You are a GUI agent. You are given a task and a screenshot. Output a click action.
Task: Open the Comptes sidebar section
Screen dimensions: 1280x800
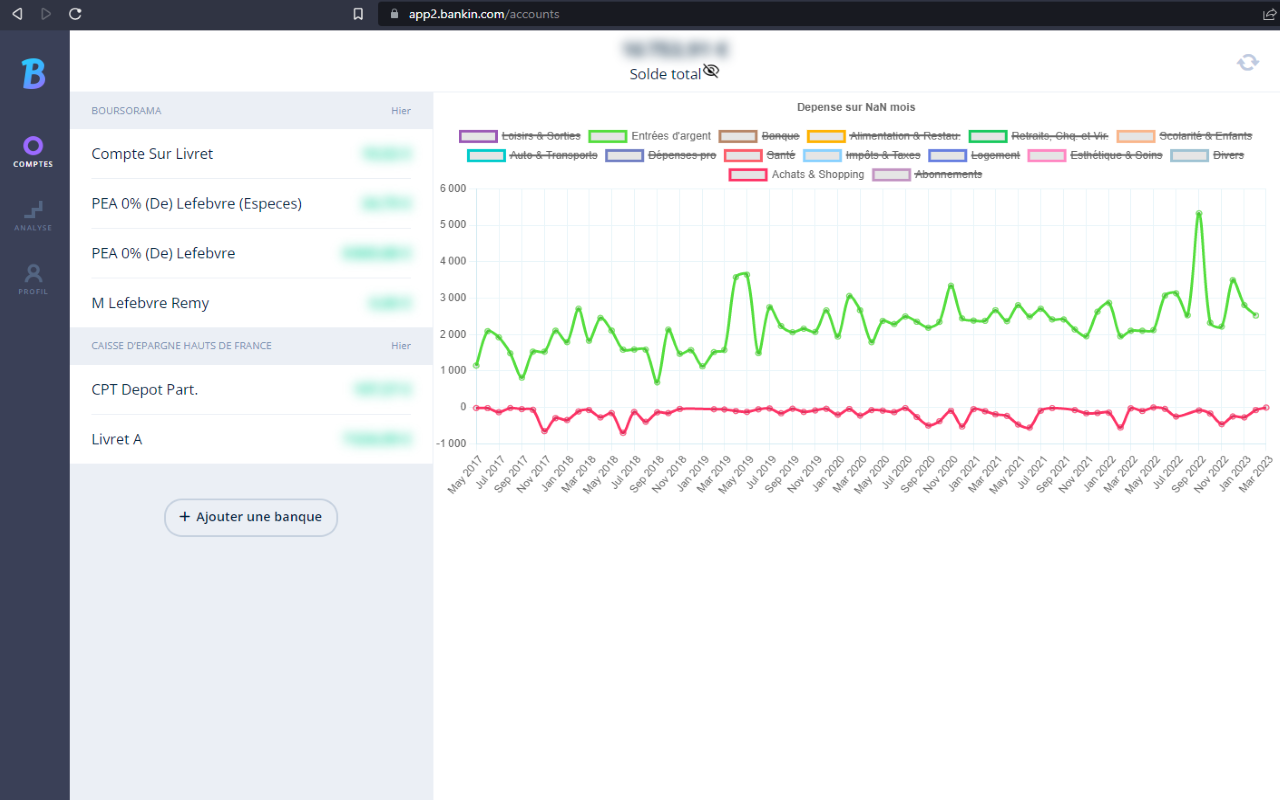33,152
